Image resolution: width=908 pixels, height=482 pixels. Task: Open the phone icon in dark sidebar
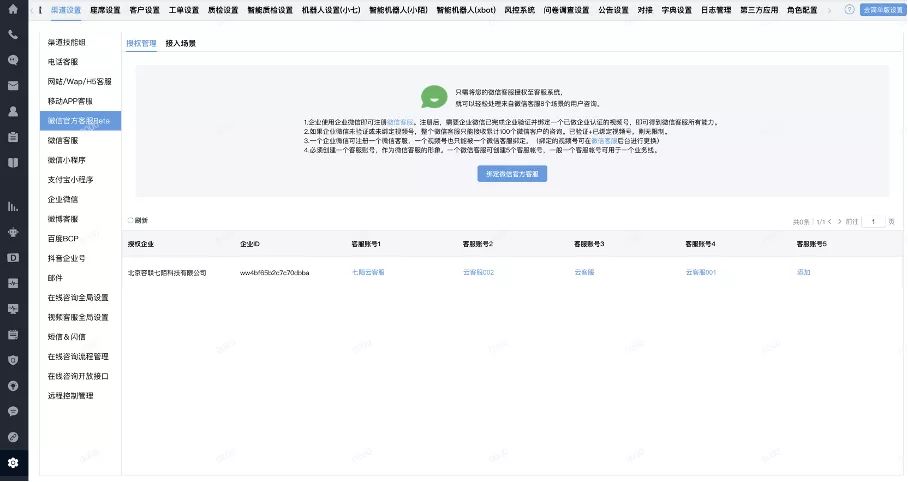click(13, 35)
